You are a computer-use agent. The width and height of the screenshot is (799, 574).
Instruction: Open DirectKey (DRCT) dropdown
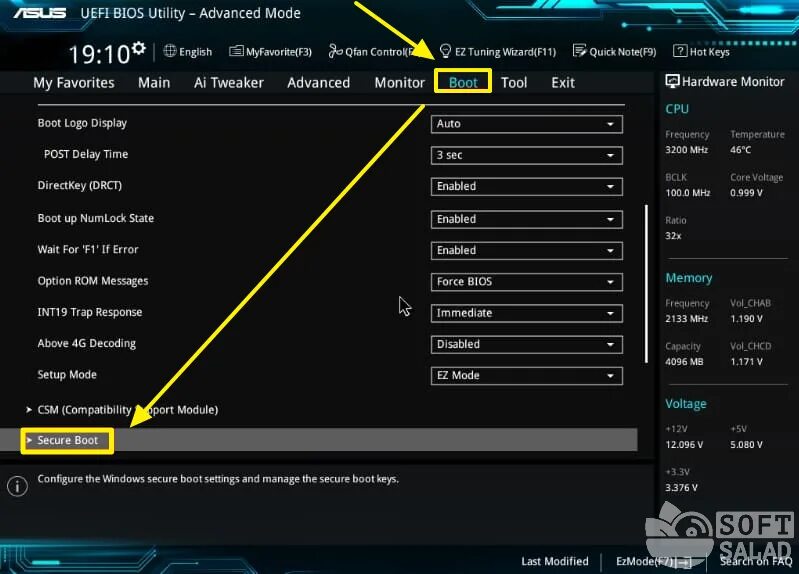(x=526, y=187)
